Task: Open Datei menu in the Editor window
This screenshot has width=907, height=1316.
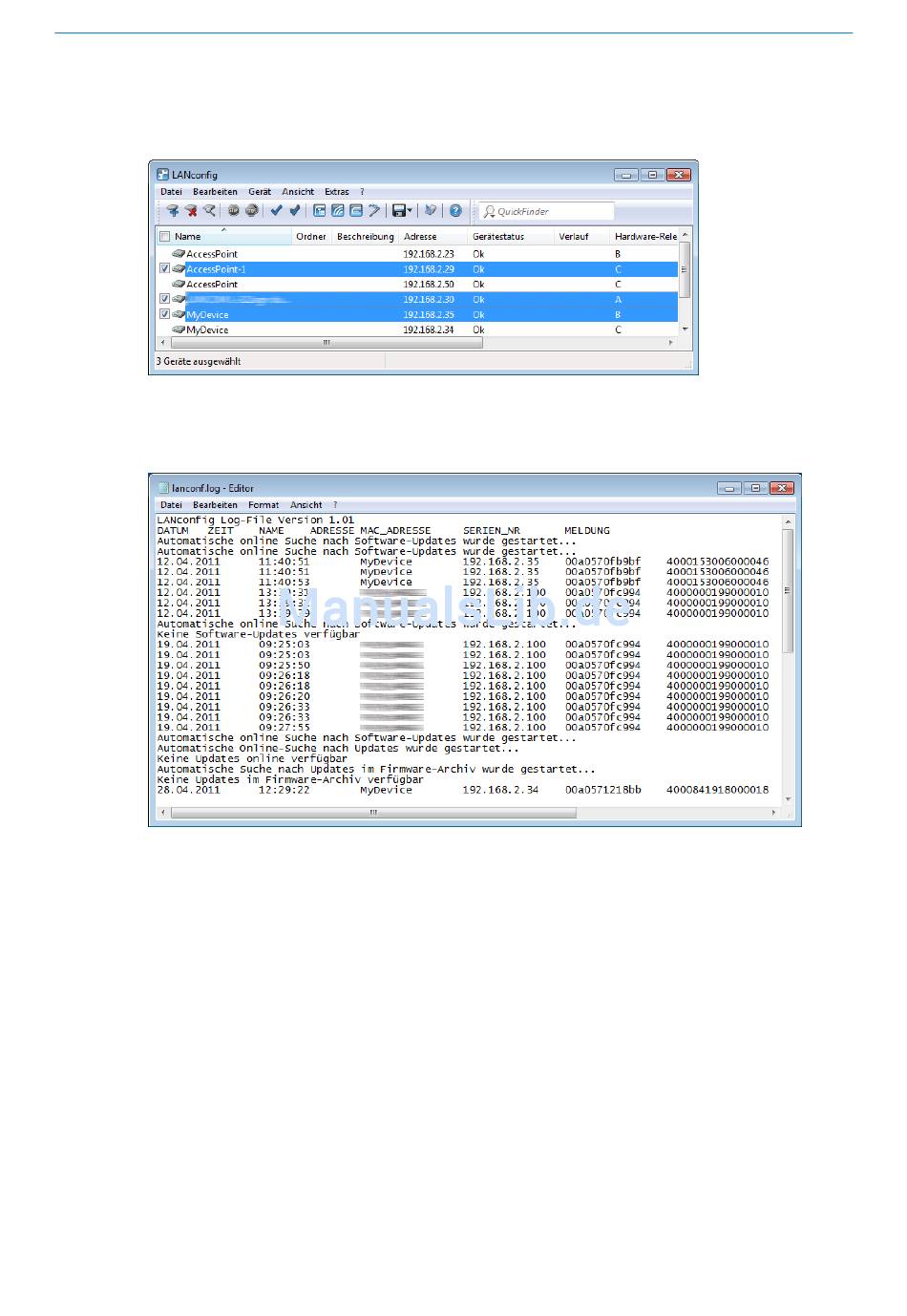Action: point(171,505)
